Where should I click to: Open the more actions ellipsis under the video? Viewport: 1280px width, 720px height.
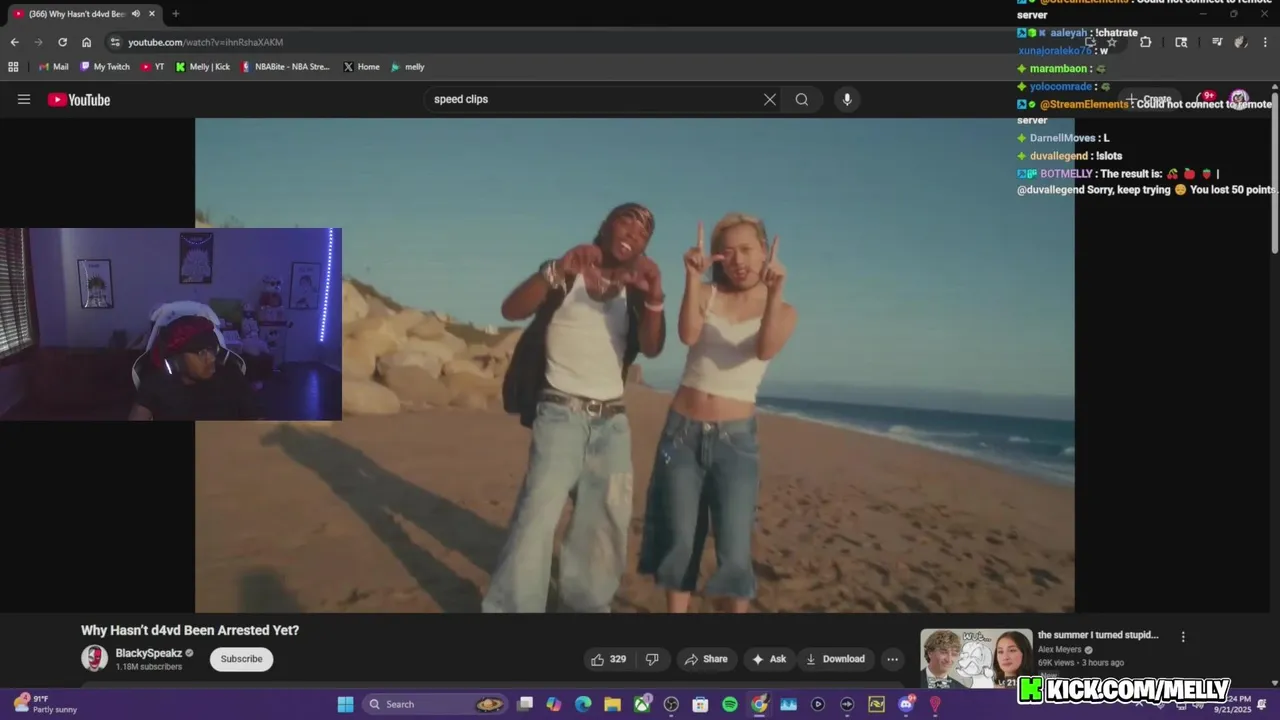click(892, 659)
